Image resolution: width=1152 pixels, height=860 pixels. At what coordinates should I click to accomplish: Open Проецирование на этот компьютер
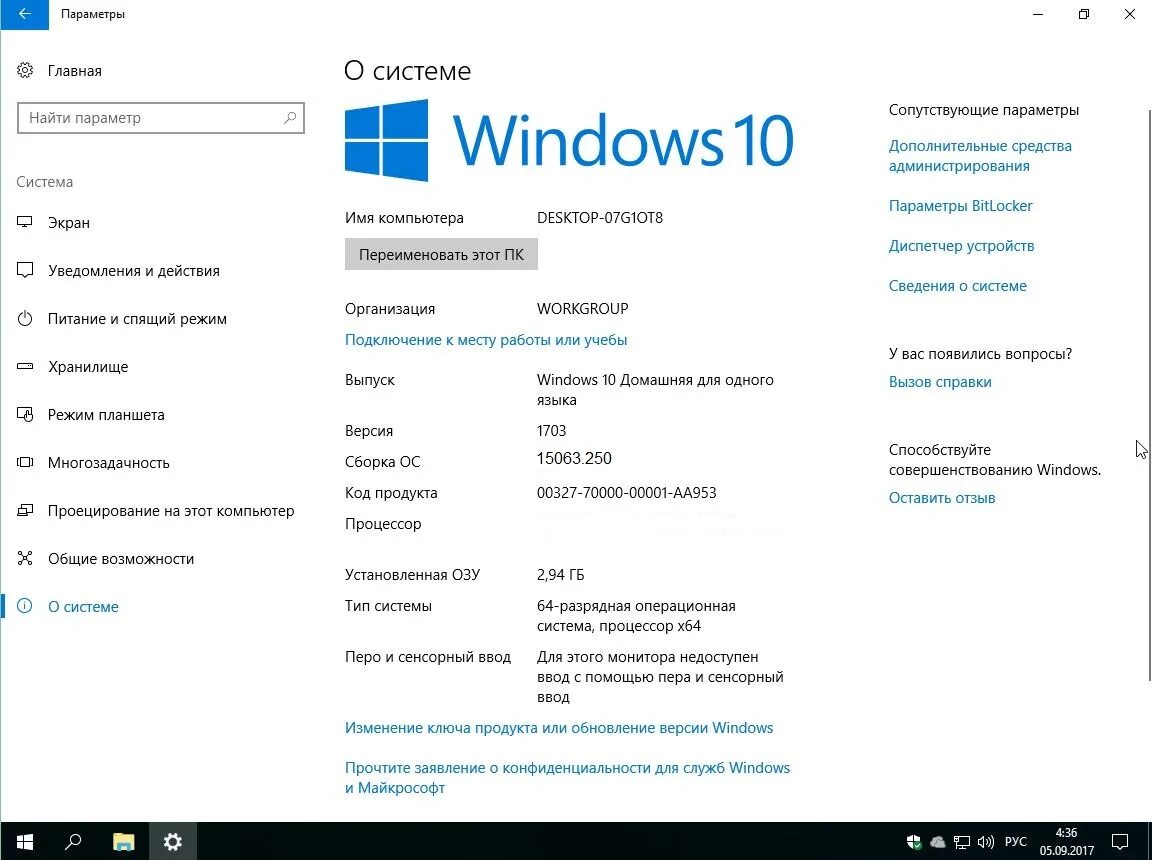pos(171,511)
